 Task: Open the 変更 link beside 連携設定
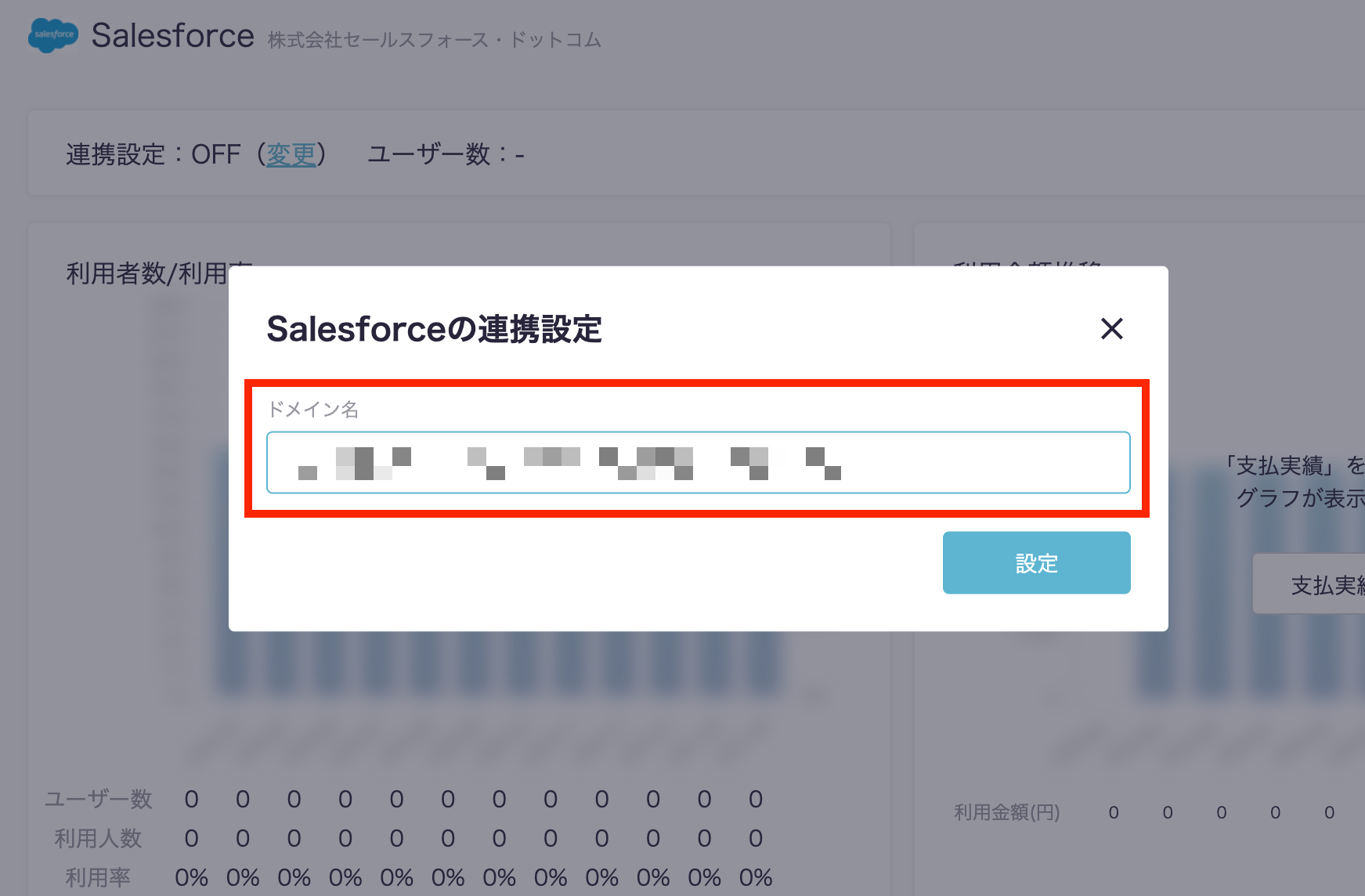[x=291, y=154]
